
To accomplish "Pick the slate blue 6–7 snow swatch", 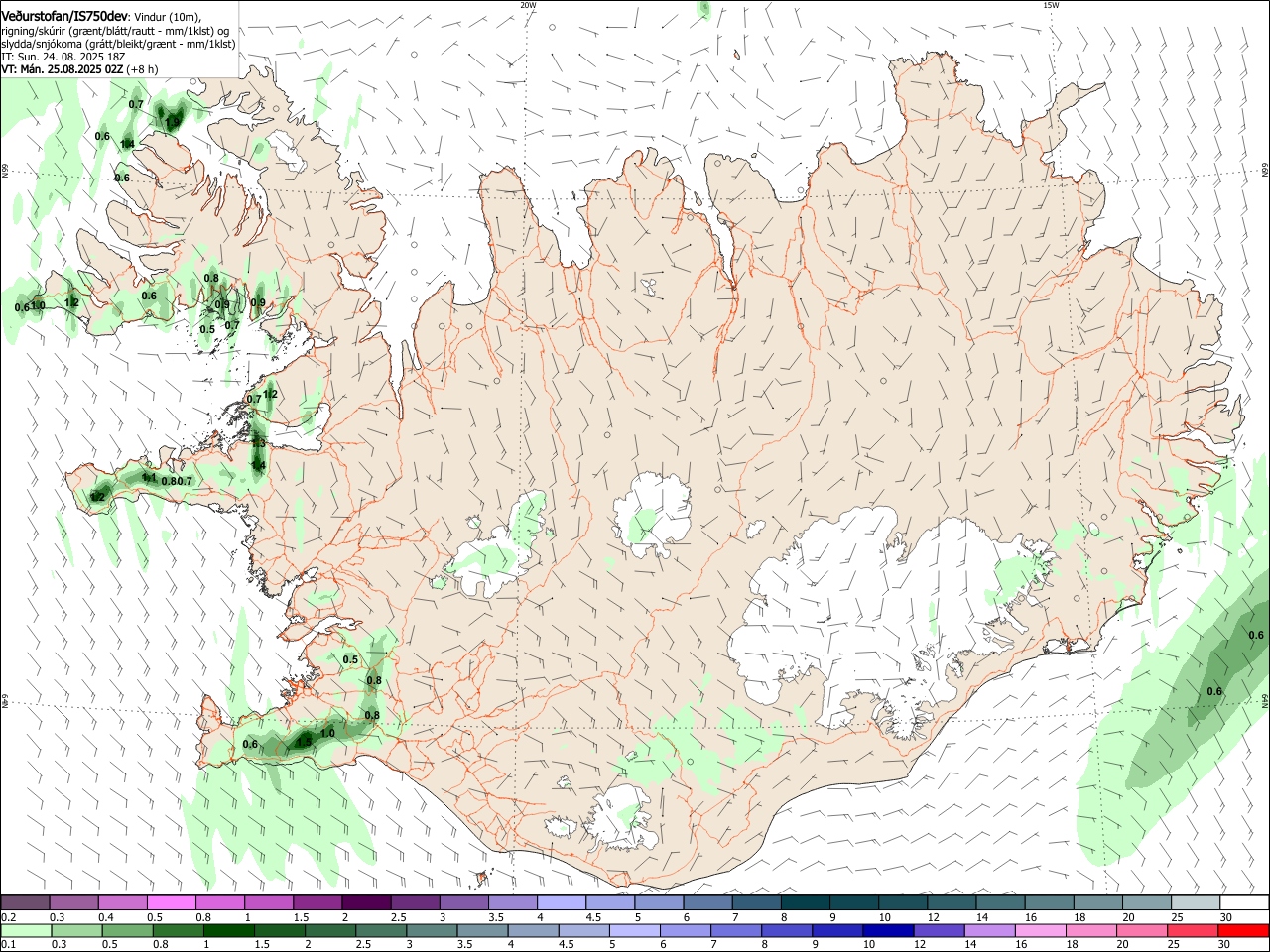I will (x=707, y=902).
